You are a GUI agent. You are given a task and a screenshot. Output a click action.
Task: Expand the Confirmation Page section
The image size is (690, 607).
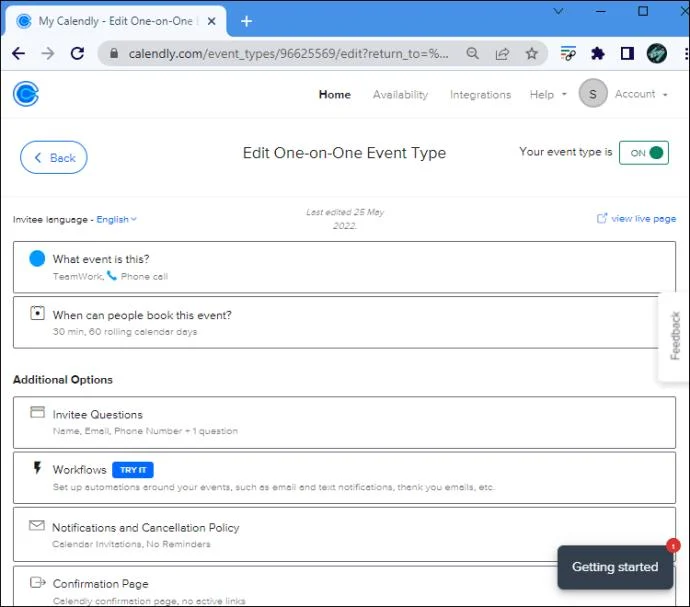(x=345, y=586)
